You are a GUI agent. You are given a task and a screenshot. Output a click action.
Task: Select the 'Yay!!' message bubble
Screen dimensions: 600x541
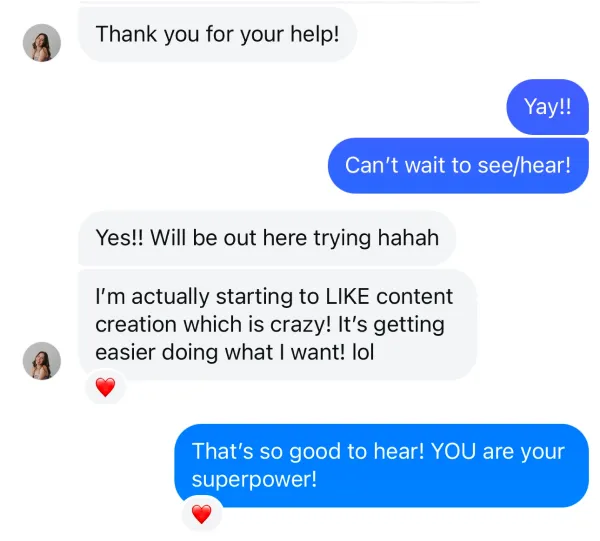pyautogui.click(x=548, y=107)
